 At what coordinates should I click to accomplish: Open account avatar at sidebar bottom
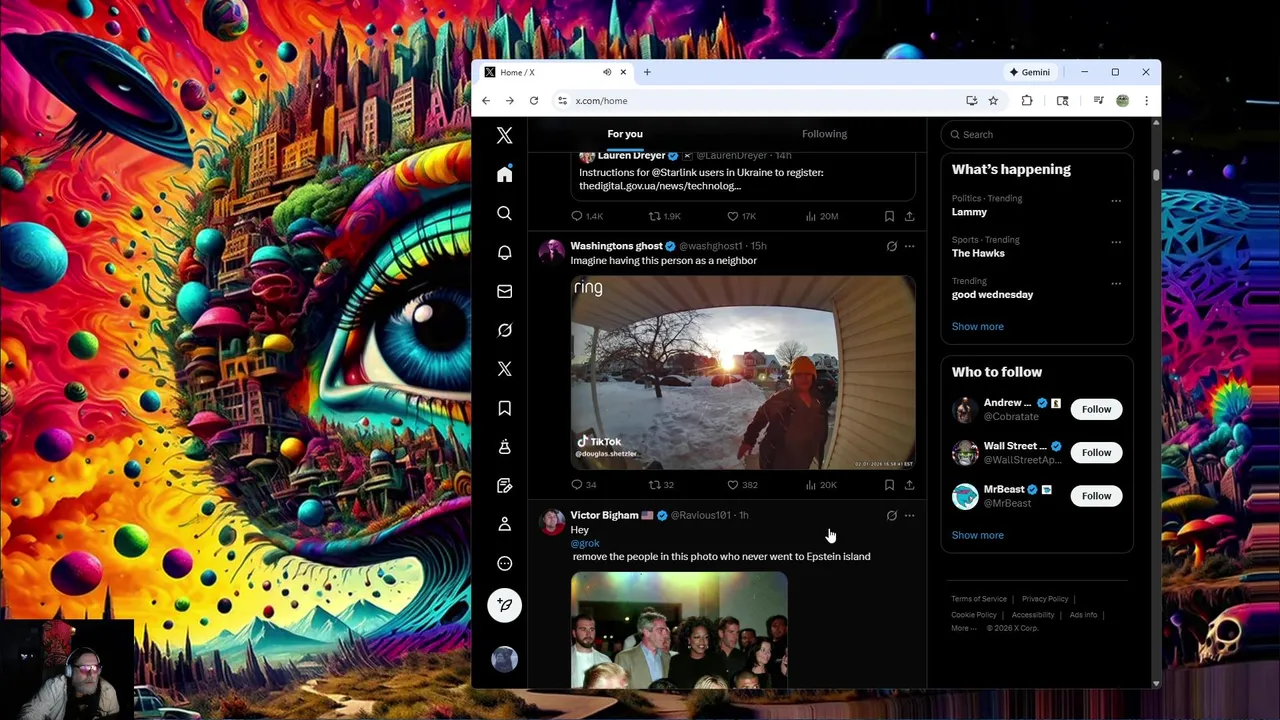[504, 659]
